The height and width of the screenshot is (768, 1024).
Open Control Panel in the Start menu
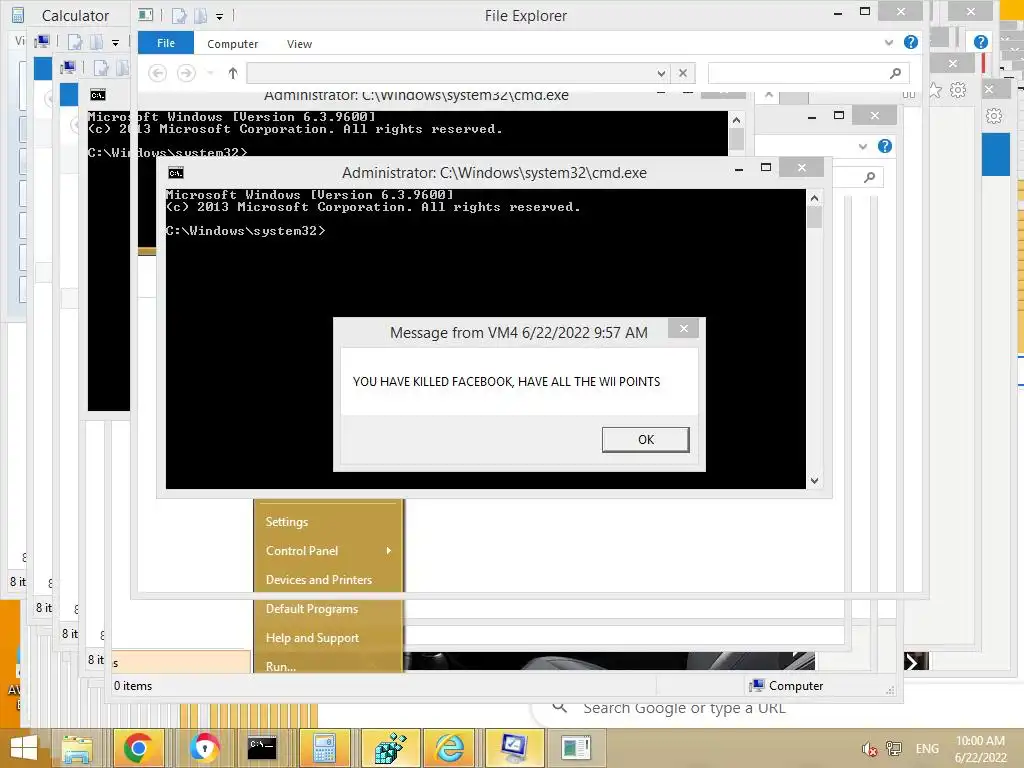coord(302,551)
